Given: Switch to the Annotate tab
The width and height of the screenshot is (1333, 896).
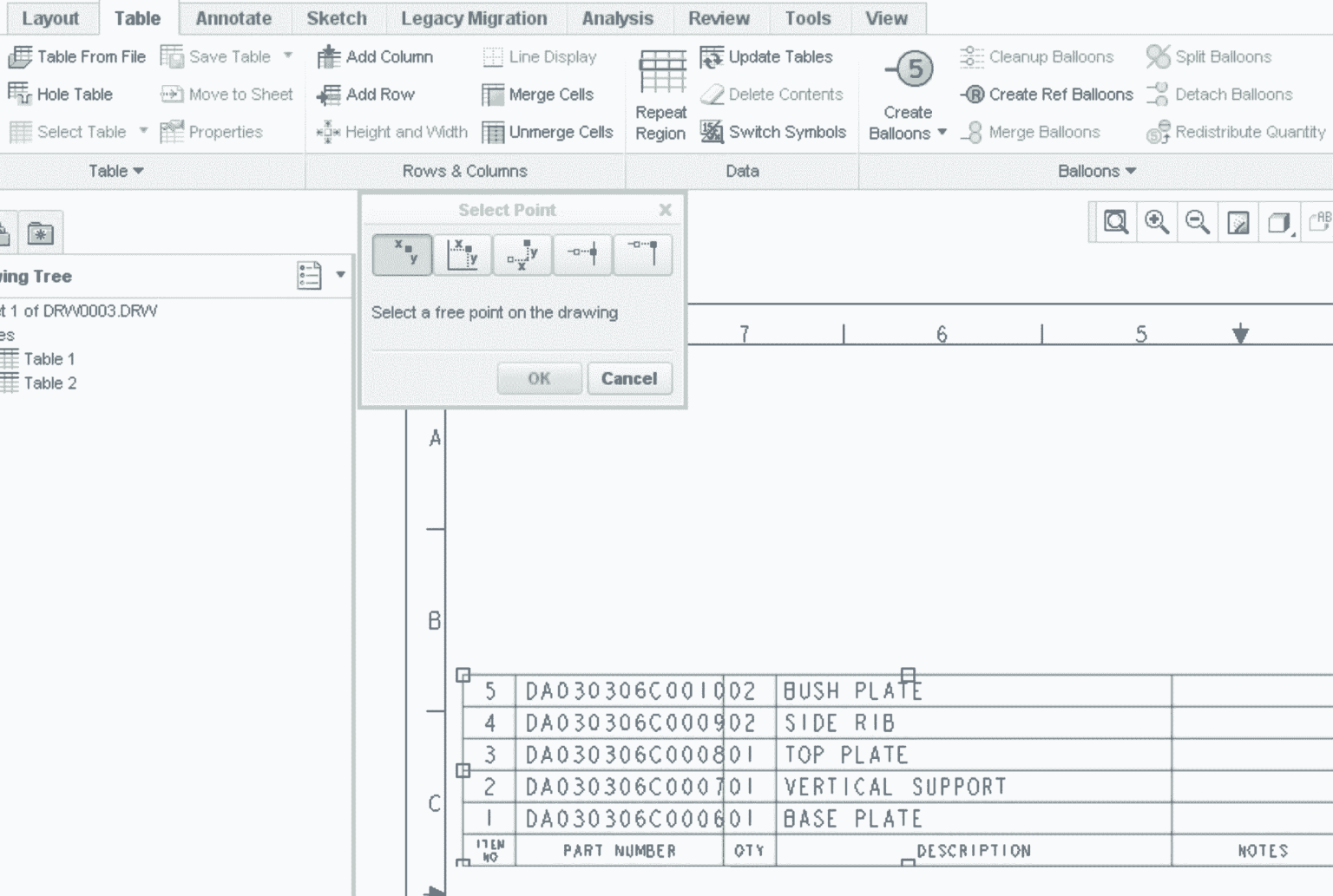Looking at the screenshot, I should coord(233,18).
